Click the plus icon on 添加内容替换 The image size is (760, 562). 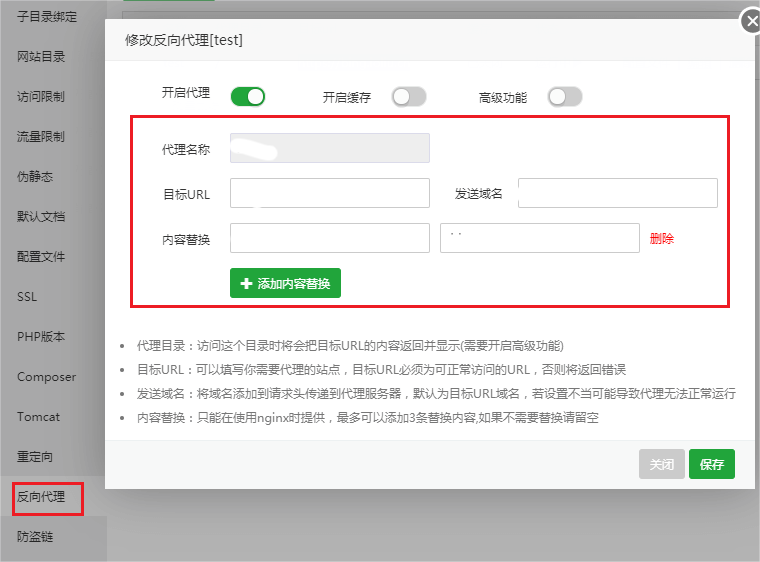[x=246, y=283]
